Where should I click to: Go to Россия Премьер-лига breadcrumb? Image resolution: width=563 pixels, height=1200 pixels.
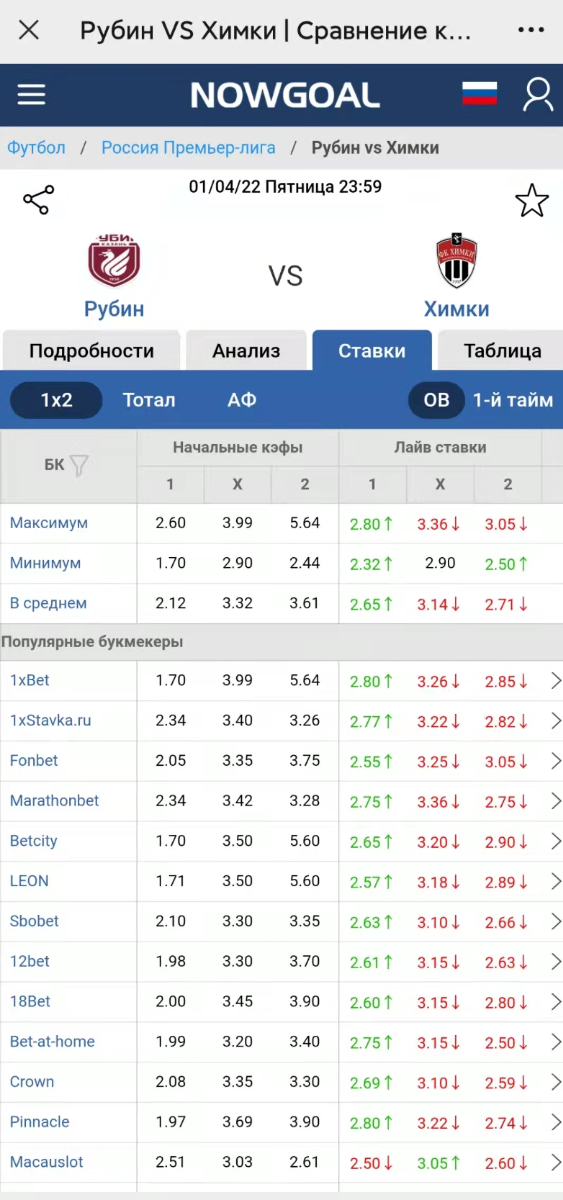[188, 148]
